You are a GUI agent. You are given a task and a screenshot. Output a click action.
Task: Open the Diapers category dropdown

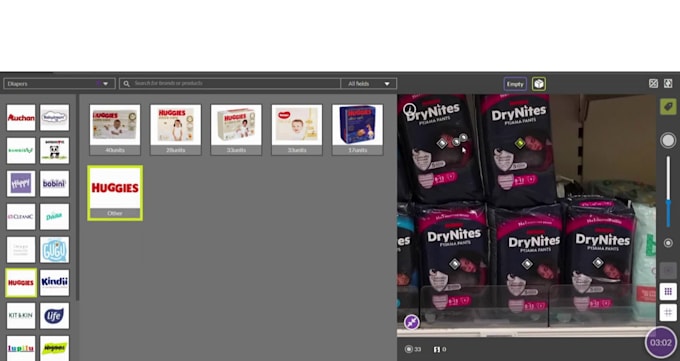click(59, 84)
